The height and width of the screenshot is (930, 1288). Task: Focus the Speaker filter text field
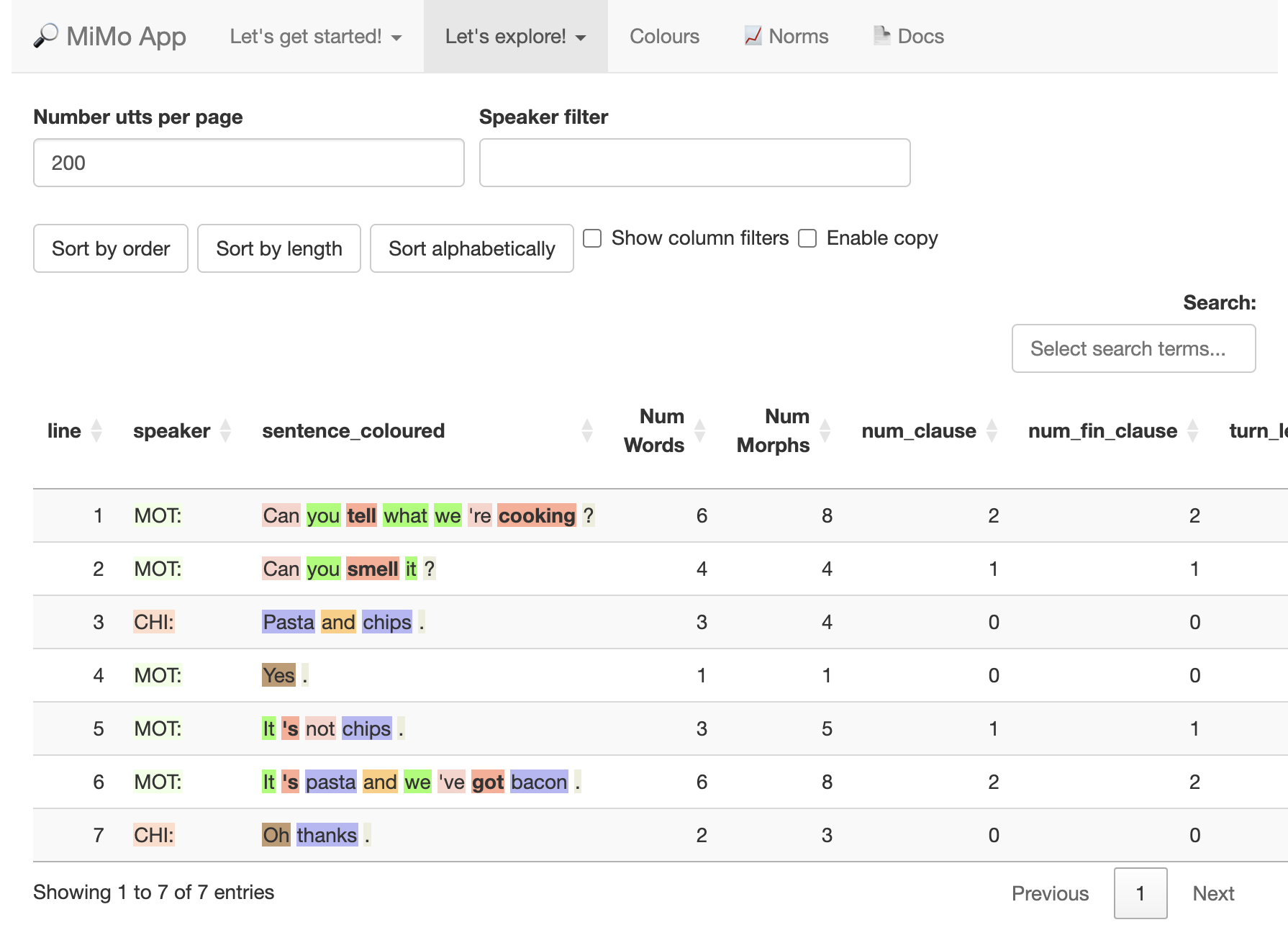[x=694, y=163]
